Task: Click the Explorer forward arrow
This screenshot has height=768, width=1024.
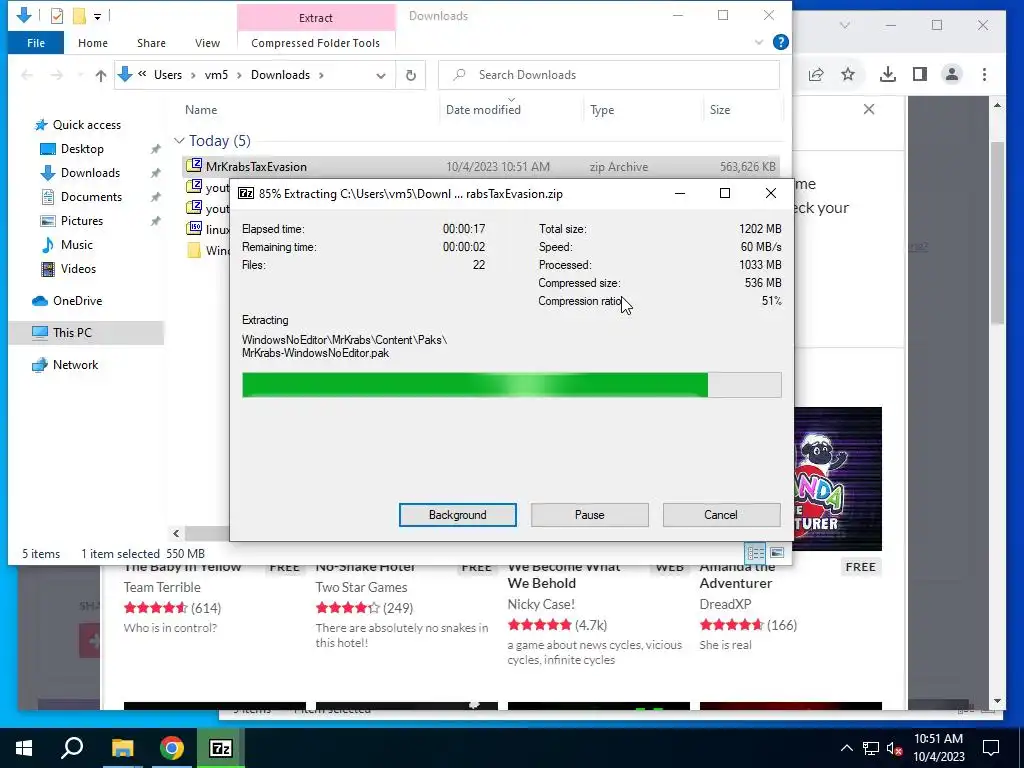Action: coord(57,75)
